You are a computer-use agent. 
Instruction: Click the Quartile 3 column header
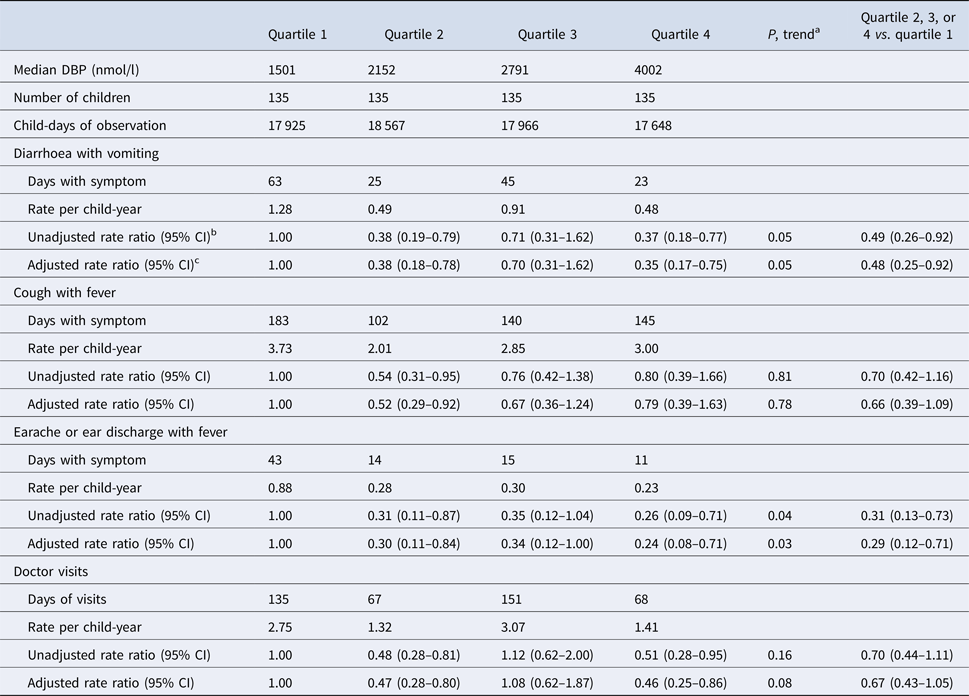pos(547,34)
